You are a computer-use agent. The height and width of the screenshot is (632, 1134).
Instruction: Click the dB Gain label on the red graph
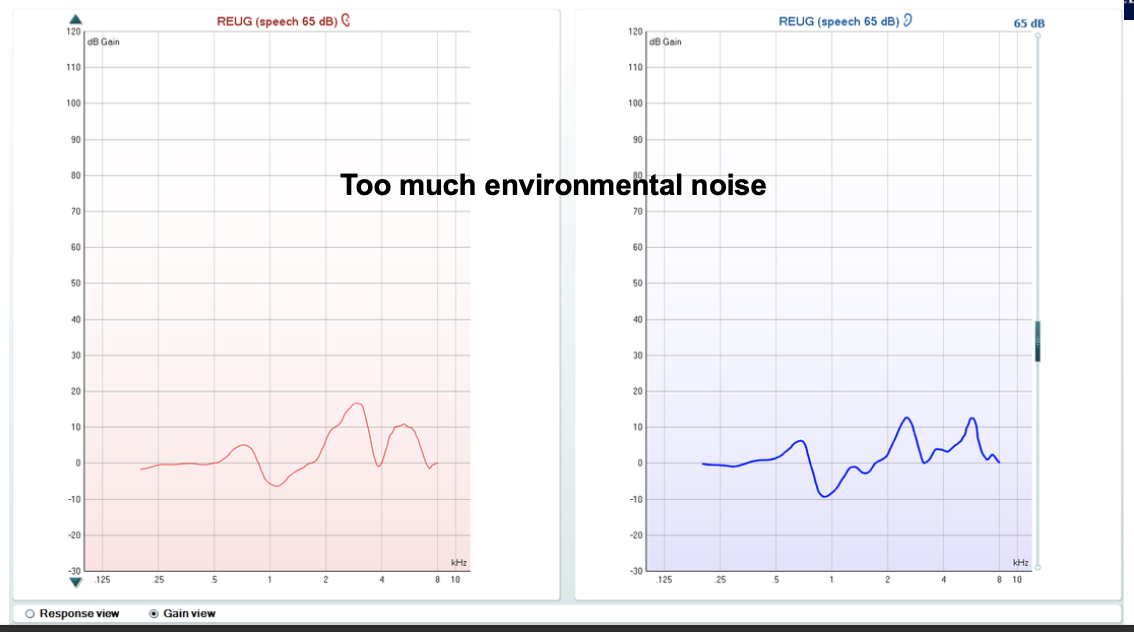[x=103, y=42]
